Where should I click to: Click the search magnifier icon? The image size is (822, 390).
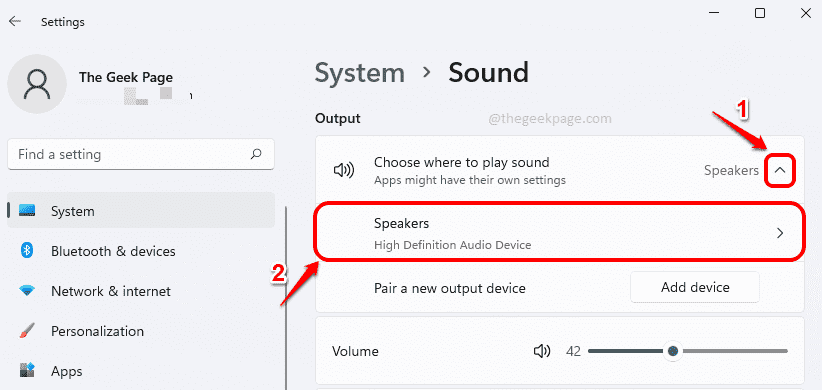coord(256,154)
